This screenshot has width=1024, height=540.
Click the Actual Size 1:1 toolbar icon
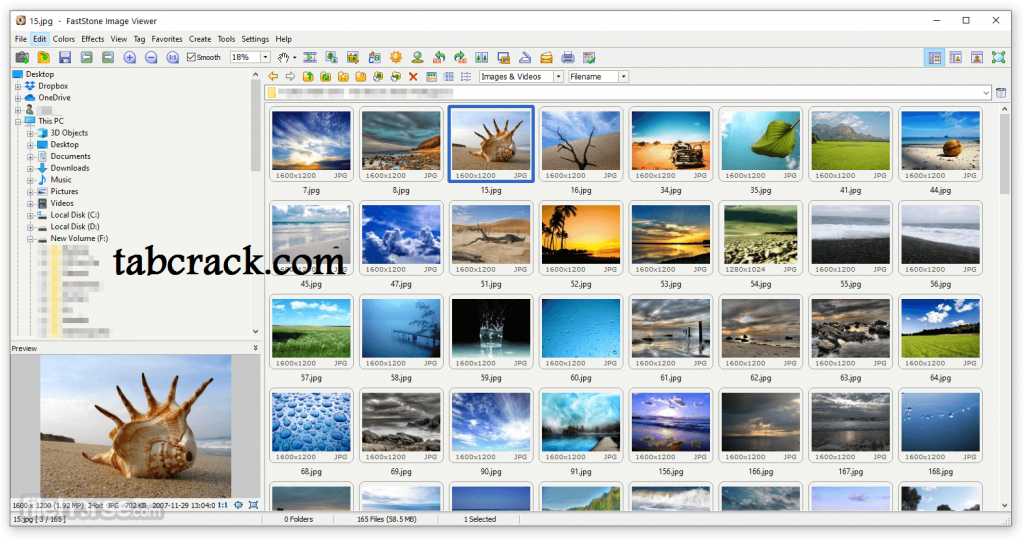click(172, 57)
